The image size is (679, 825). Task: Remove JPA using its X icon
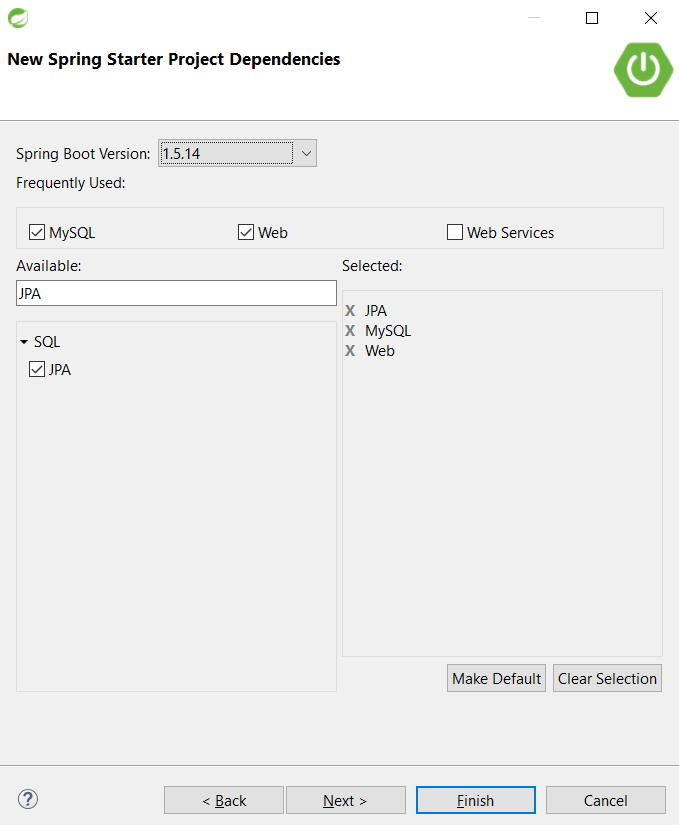click(350, 311)
